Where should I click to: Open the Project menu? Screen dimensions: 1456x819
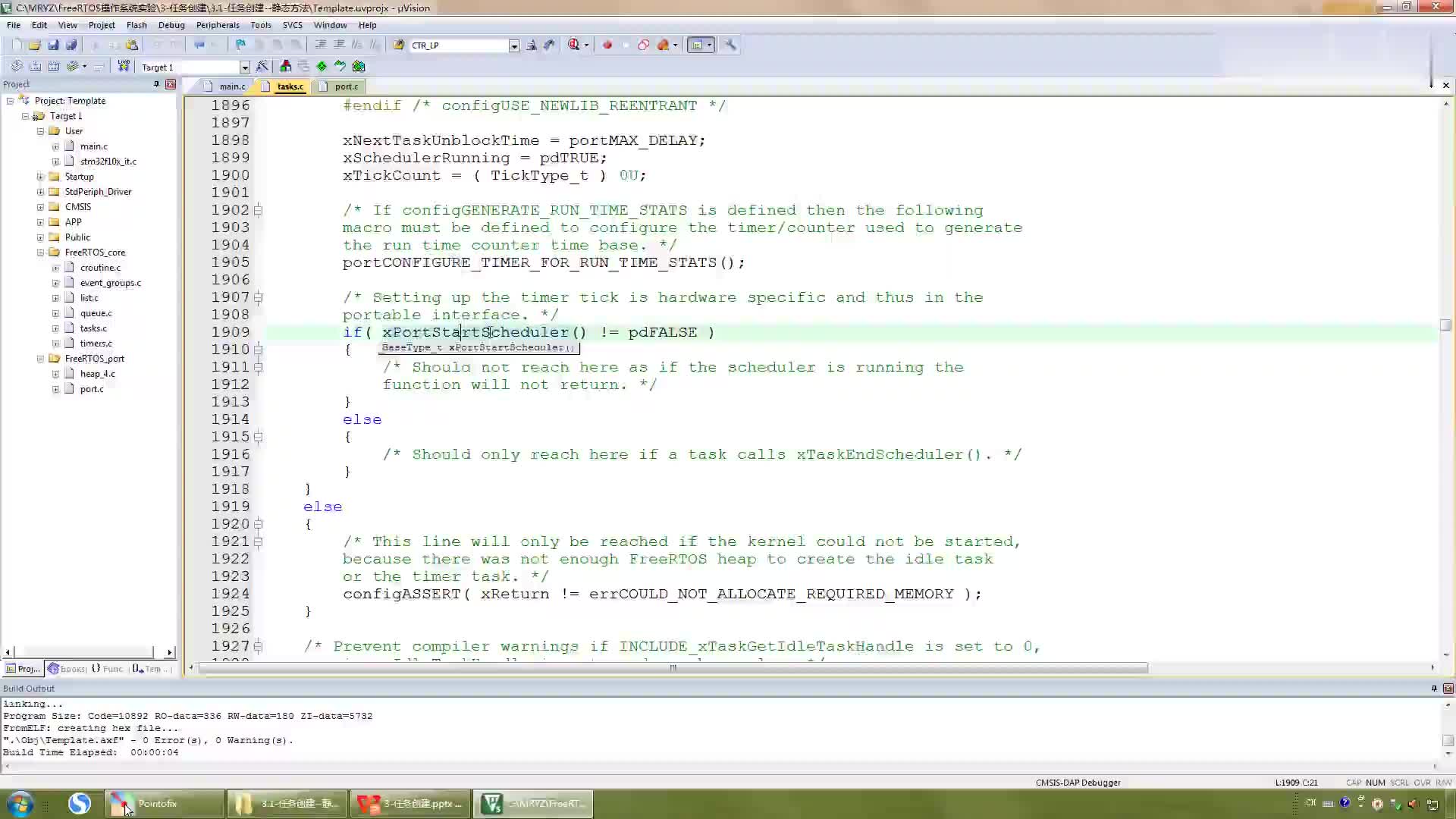coord(102,25)
